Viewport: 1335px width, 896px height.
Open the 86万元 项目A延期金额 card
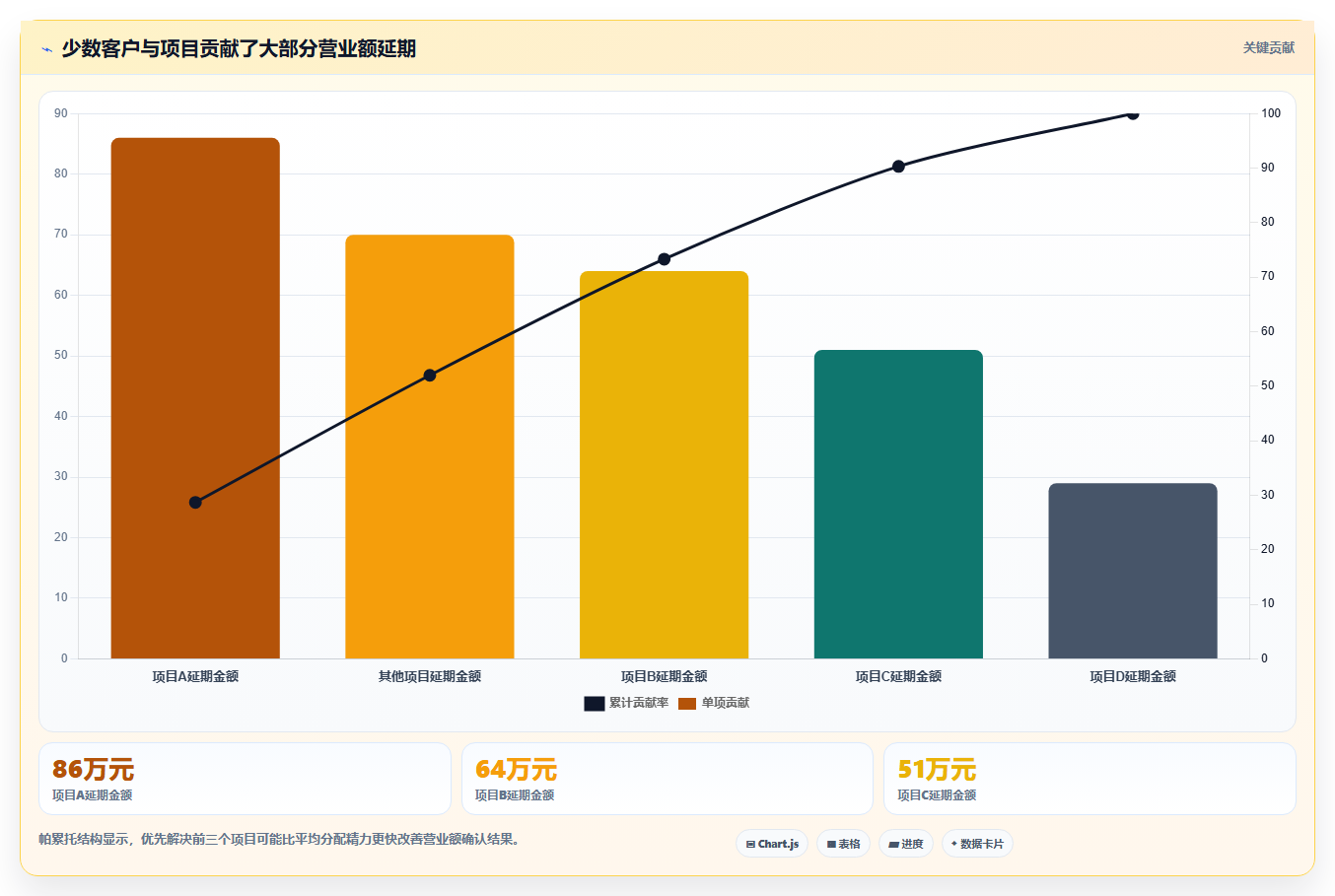pyautogui.click(x=245, y=779)
